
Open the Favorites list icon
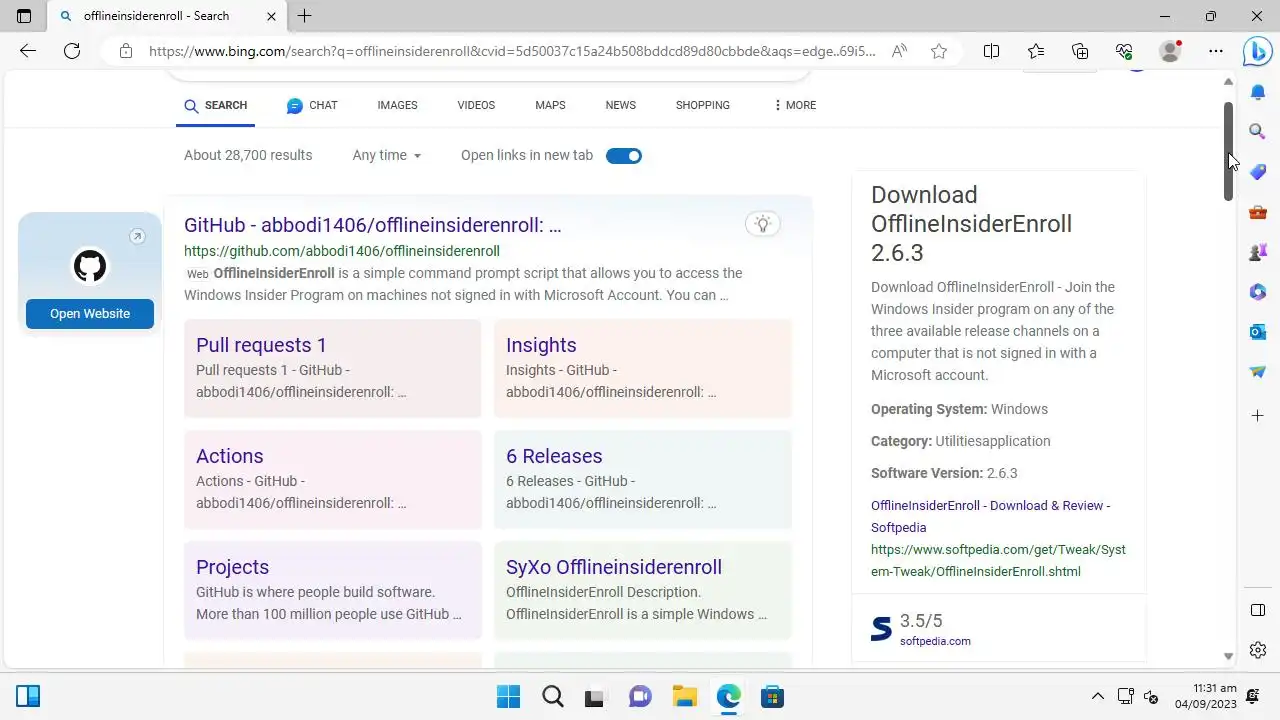point(1036,51)
